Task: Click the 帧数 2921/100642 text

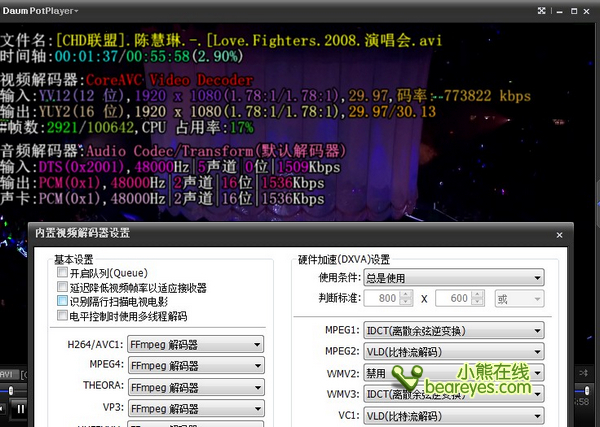Action: 67,127
